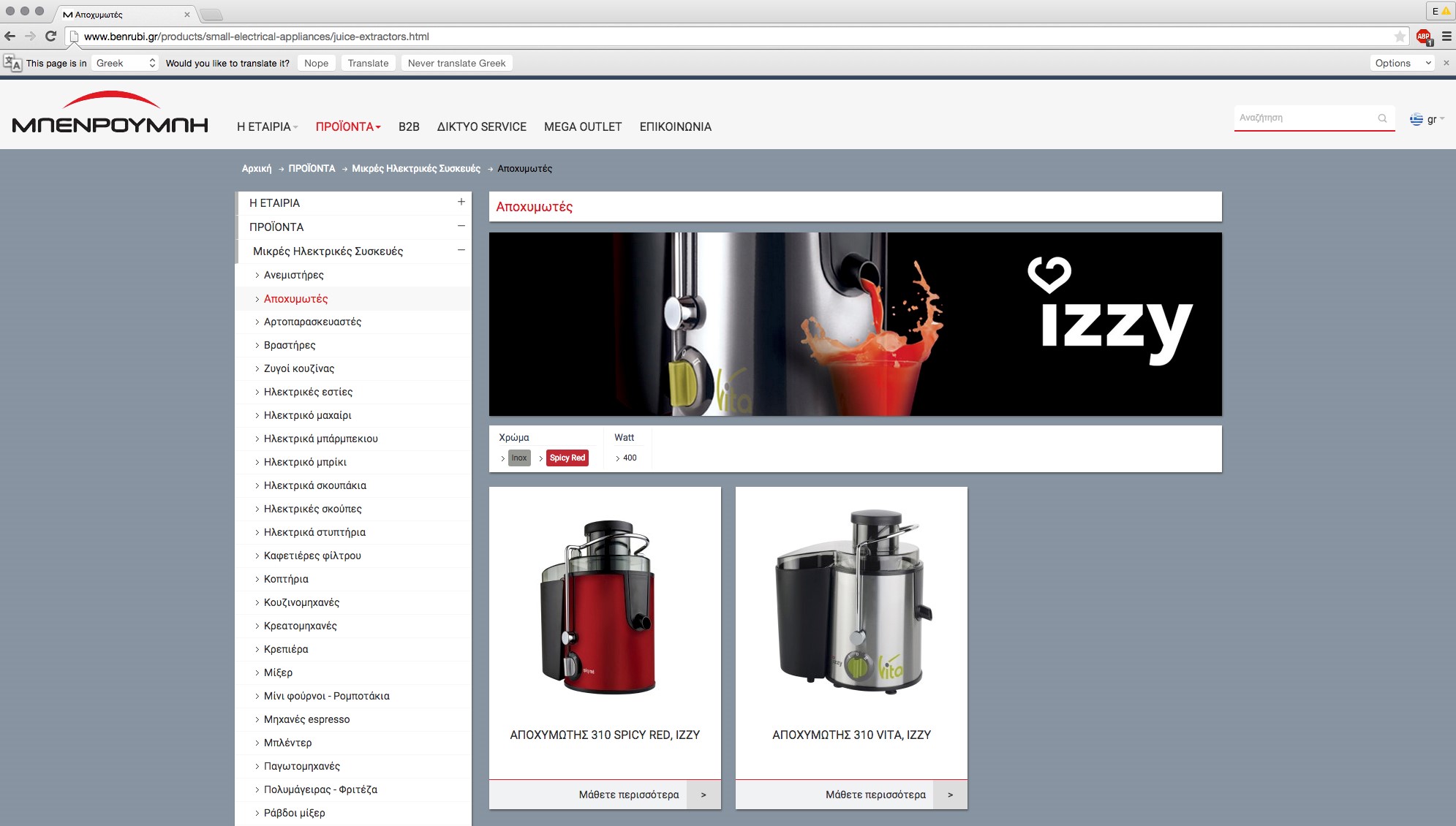Reload the page with the refresh icon
This screenshot has width=1456, height=826.
point(50,36)
